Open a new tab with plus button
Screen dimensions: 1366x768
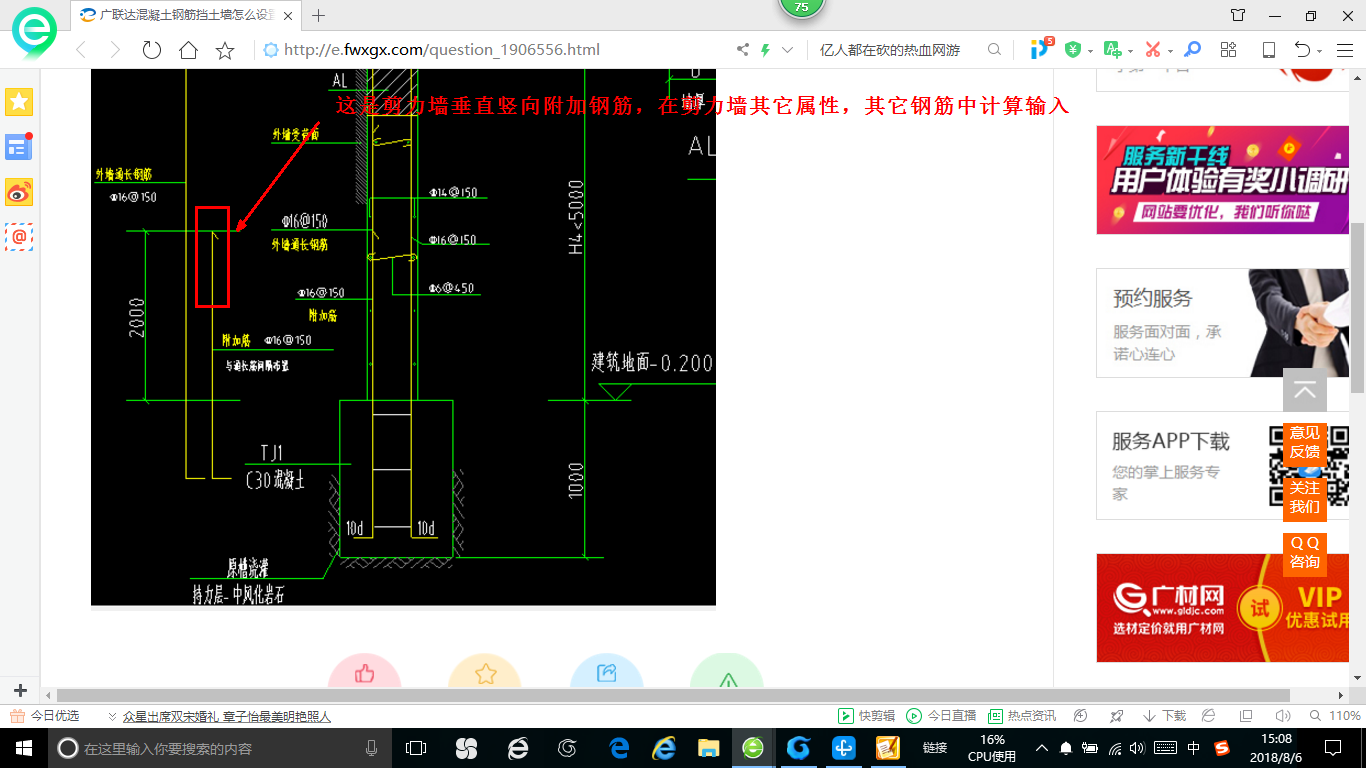tap(319, 15)
